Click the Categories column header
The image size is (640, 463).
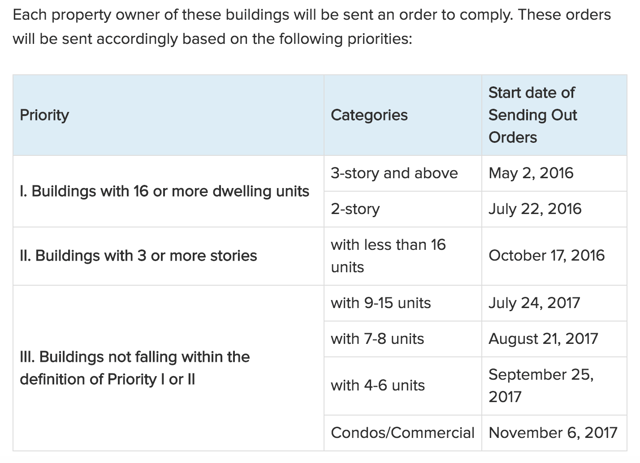pyautogui.click(x=402, y=115)
